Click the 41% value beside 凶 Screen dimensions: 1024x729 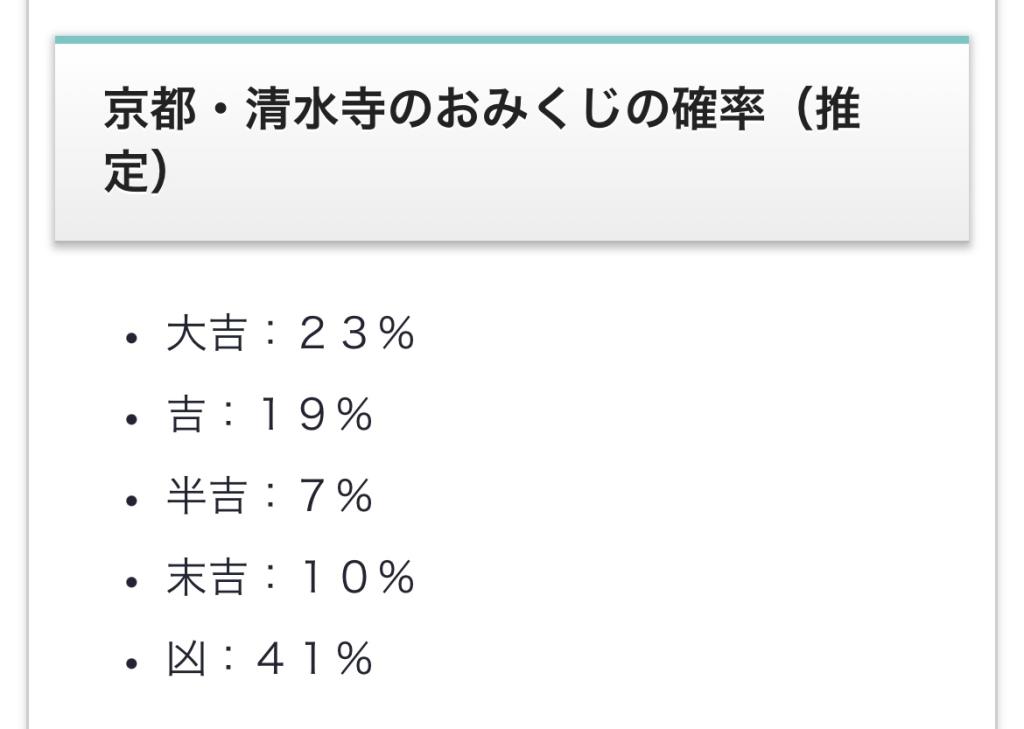point(314,660)
